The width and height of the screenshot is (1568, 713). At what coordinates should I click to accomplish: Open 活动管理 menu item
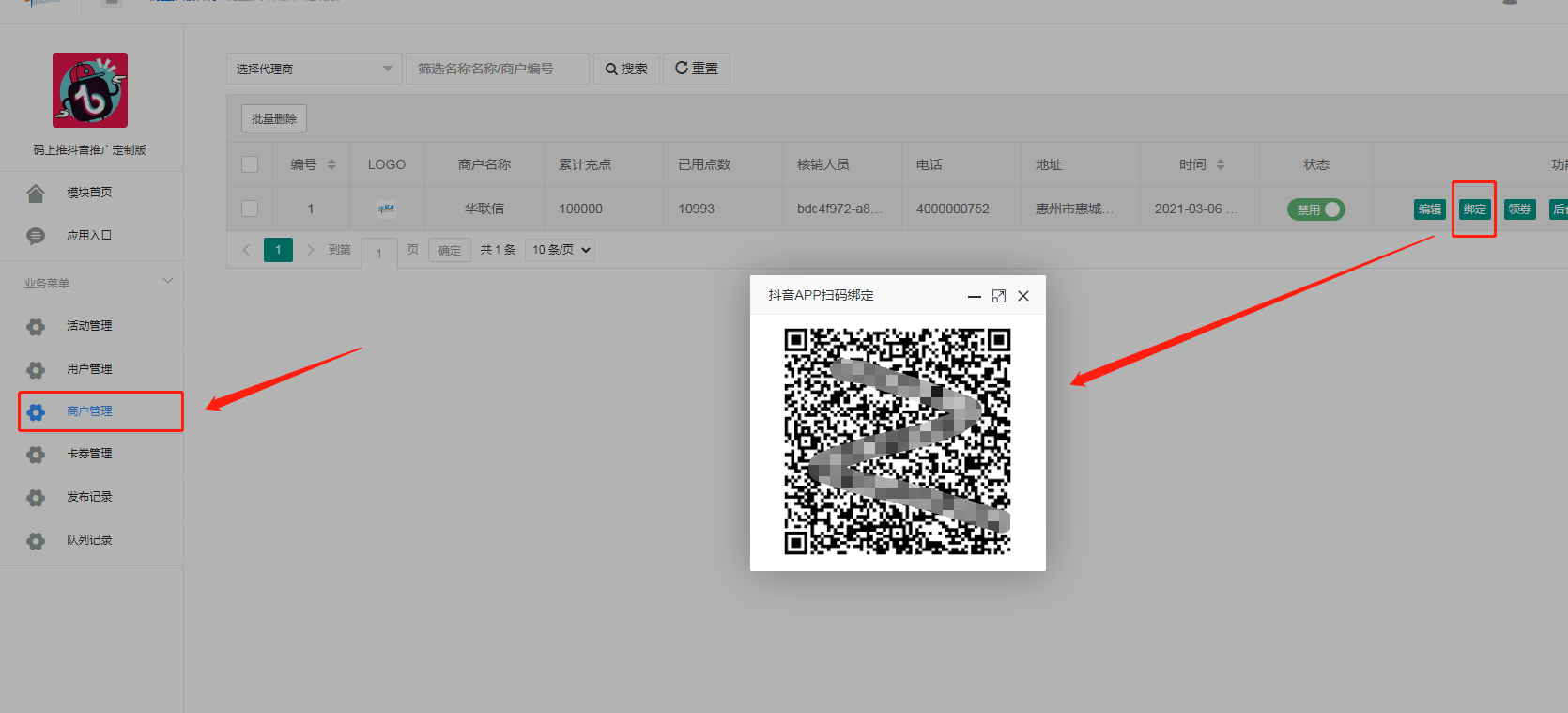pyautogui.click(x=89, y=326)
